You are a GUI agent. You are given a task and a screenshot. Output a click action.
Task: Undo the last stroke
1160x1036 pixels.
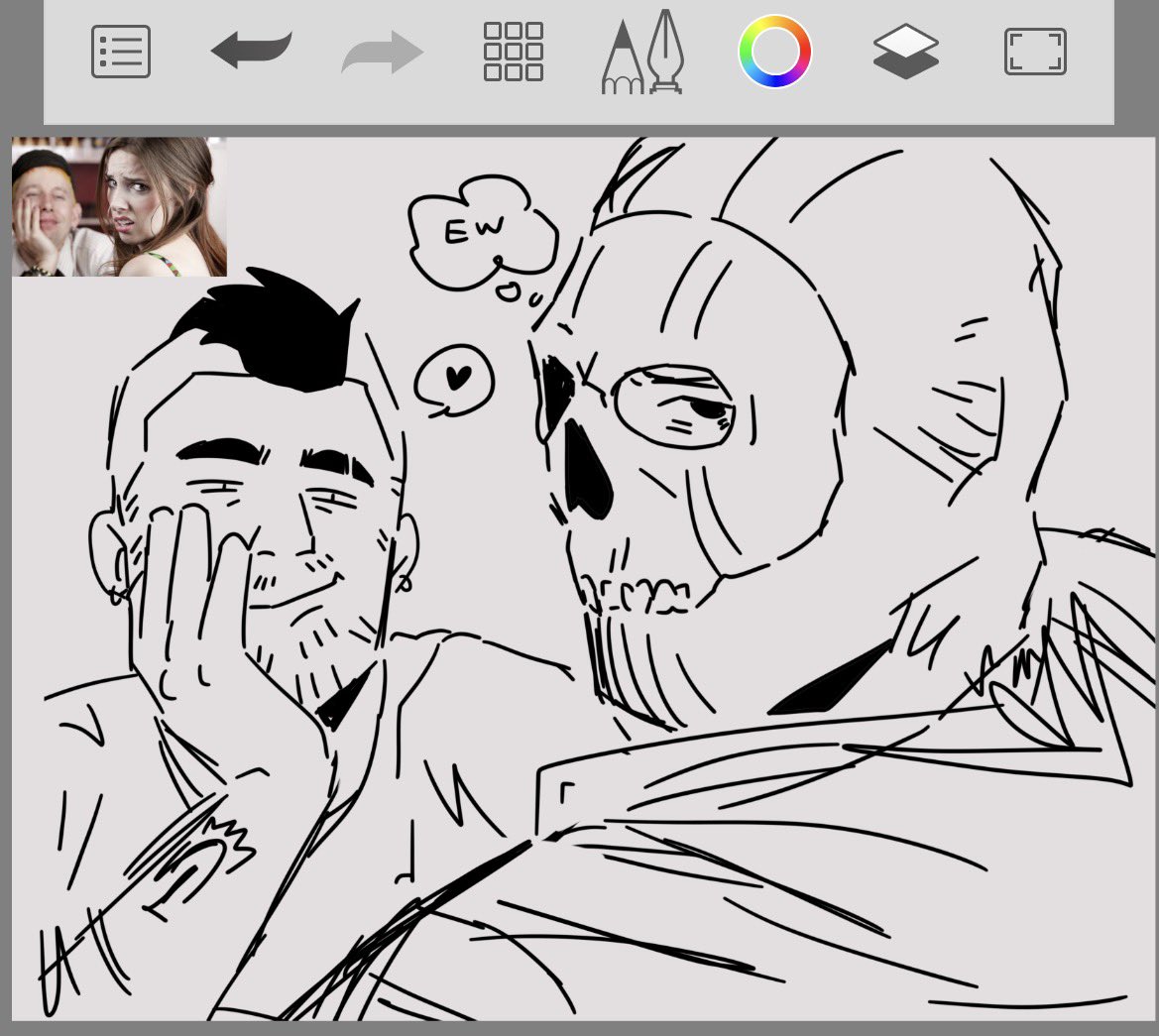252,51
